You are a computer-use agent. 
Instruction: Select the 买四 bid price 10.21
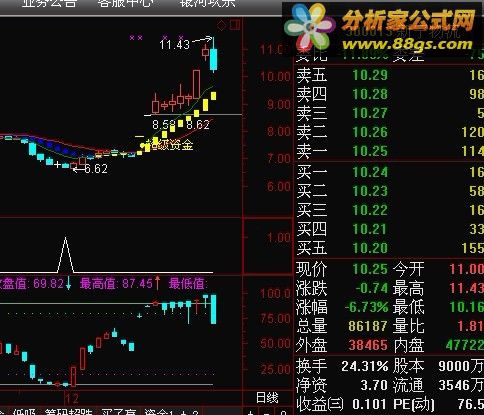click(370, 229)
